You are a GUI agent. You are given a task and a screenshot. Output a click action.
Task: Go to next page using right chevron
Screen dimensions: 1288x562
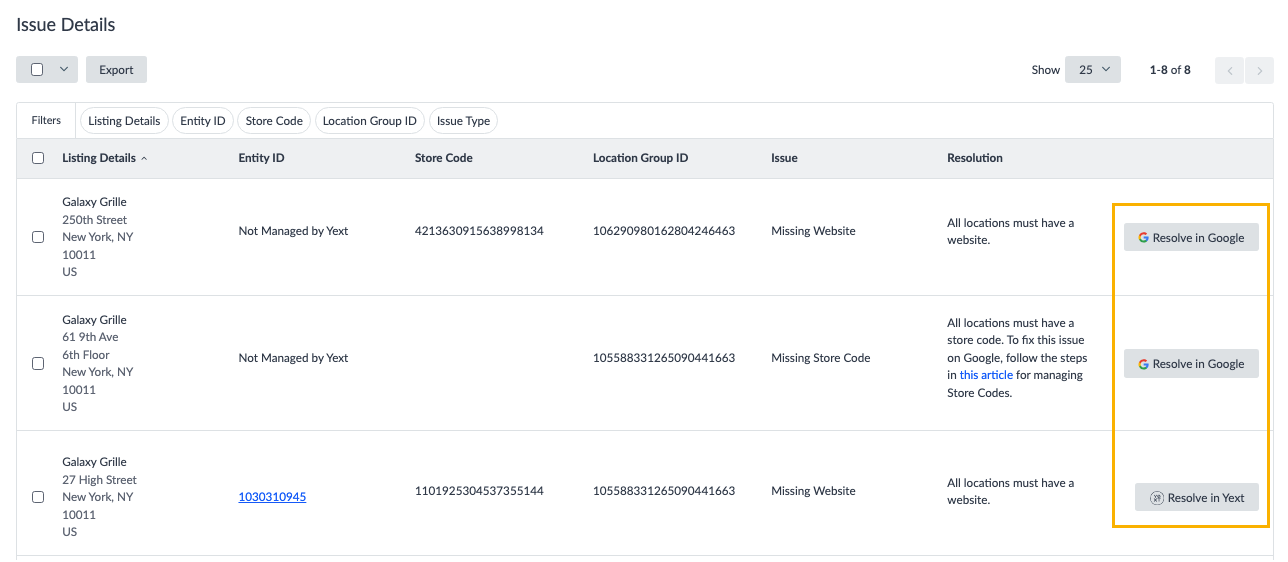tap(1259, 70)
